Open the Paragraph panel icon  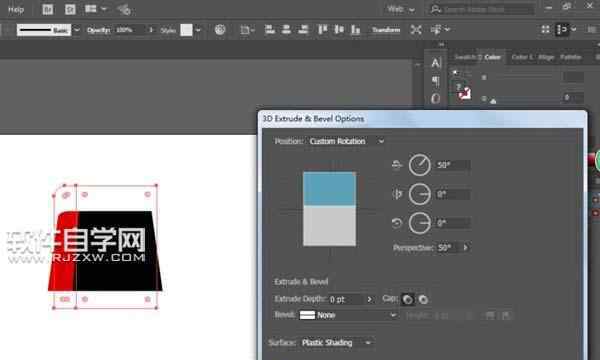tap(436, 81)
